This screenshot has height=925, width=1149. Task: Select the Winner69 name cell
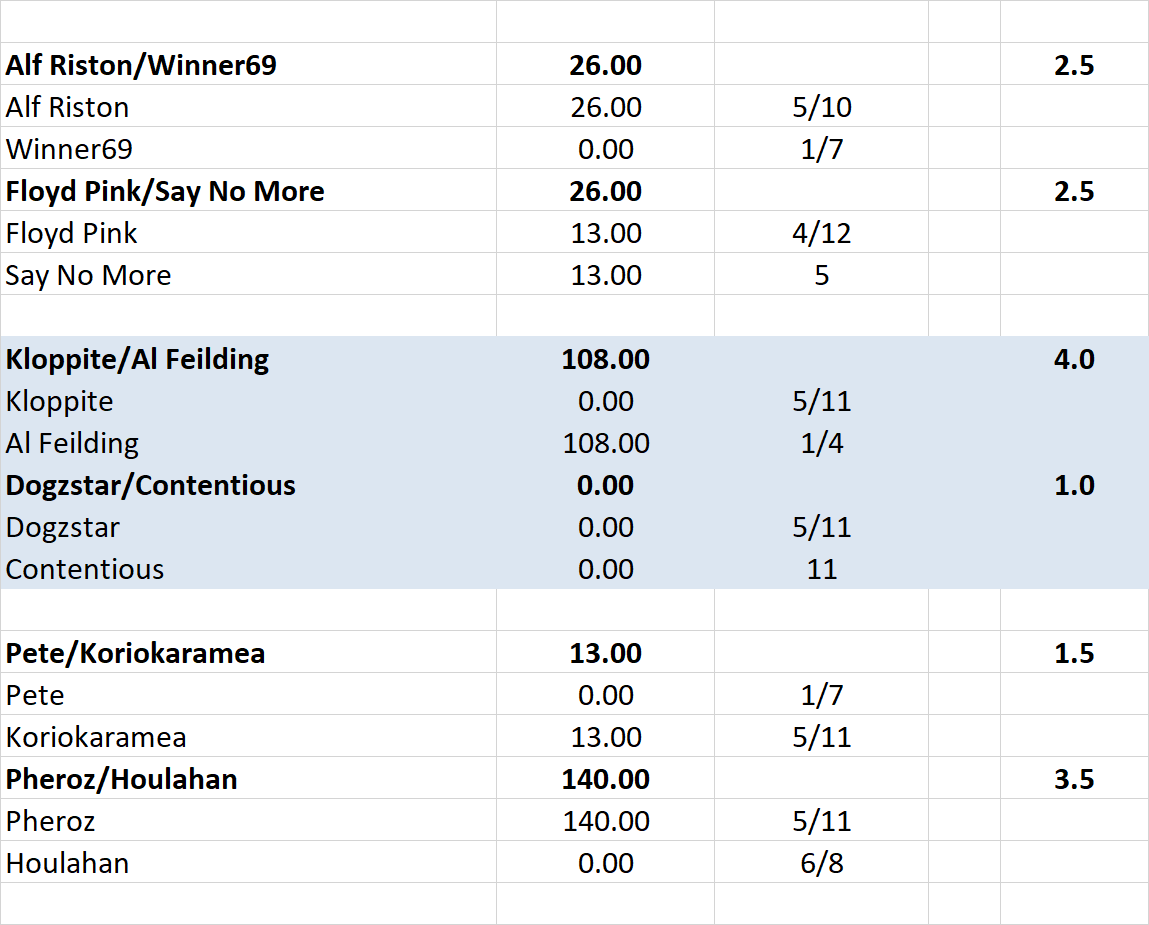click(x=69, y=150)
